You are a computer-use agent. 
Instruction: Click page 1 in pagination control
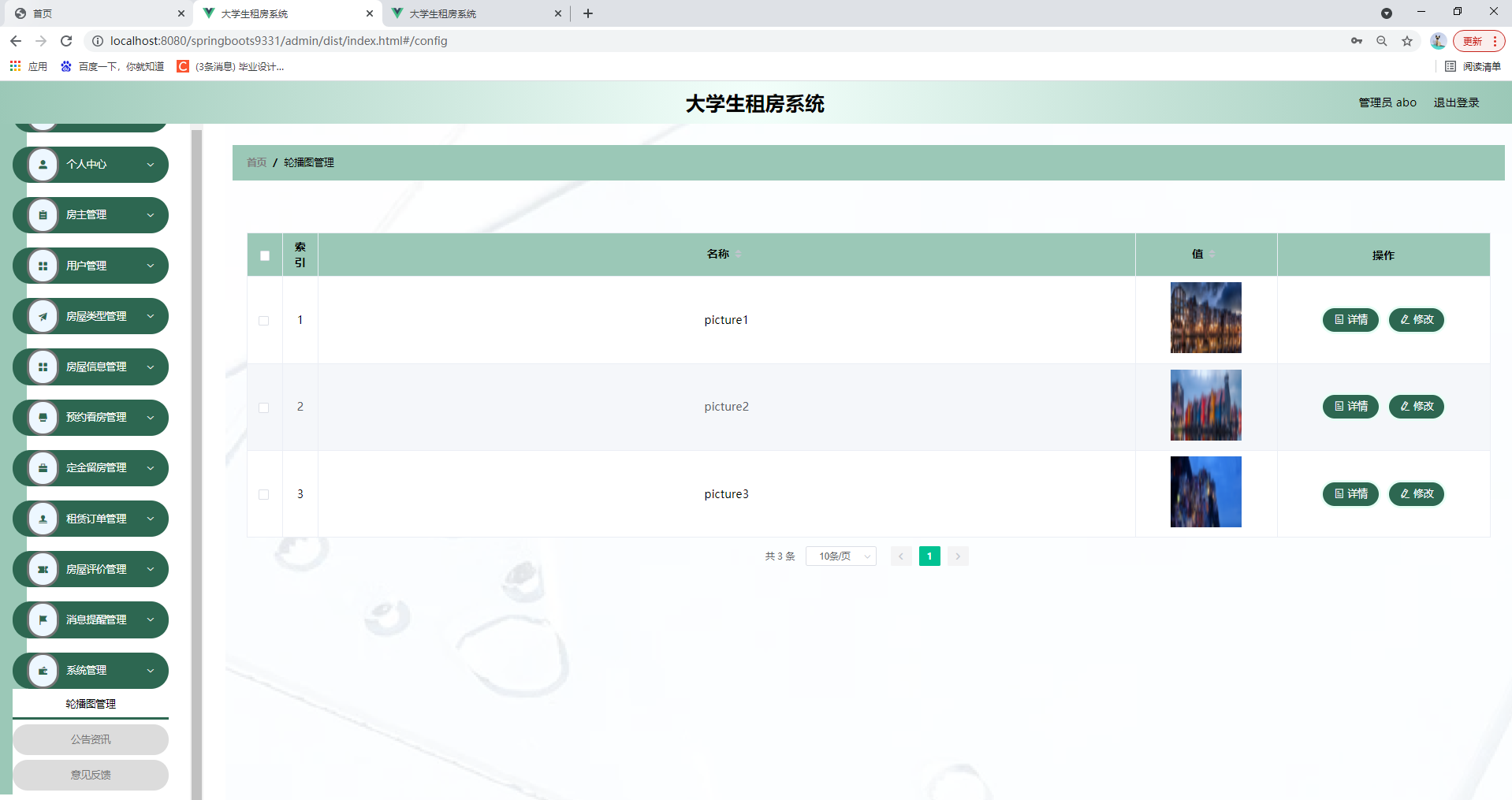[x=929, y=556]
